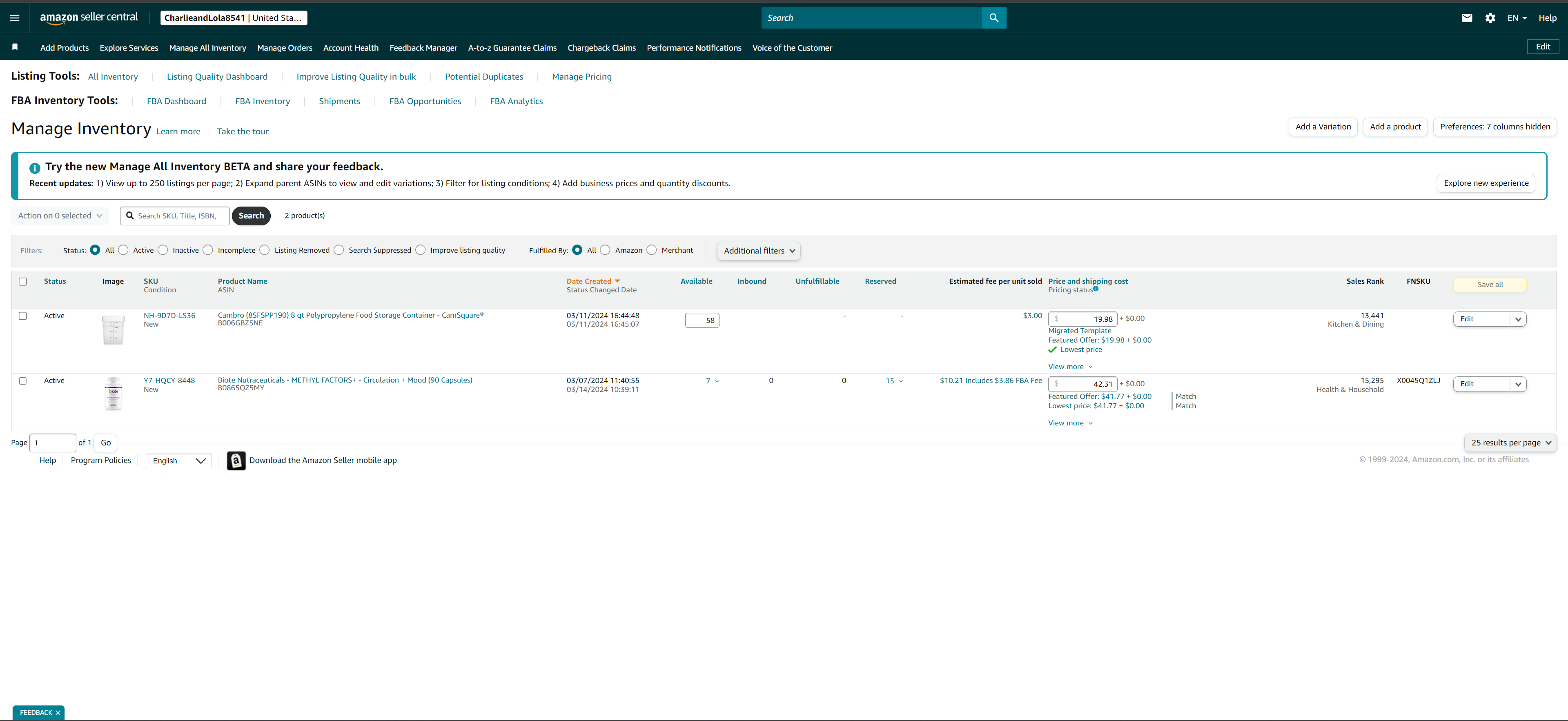Click the Biote price field 42.31

coord(1083,384)
